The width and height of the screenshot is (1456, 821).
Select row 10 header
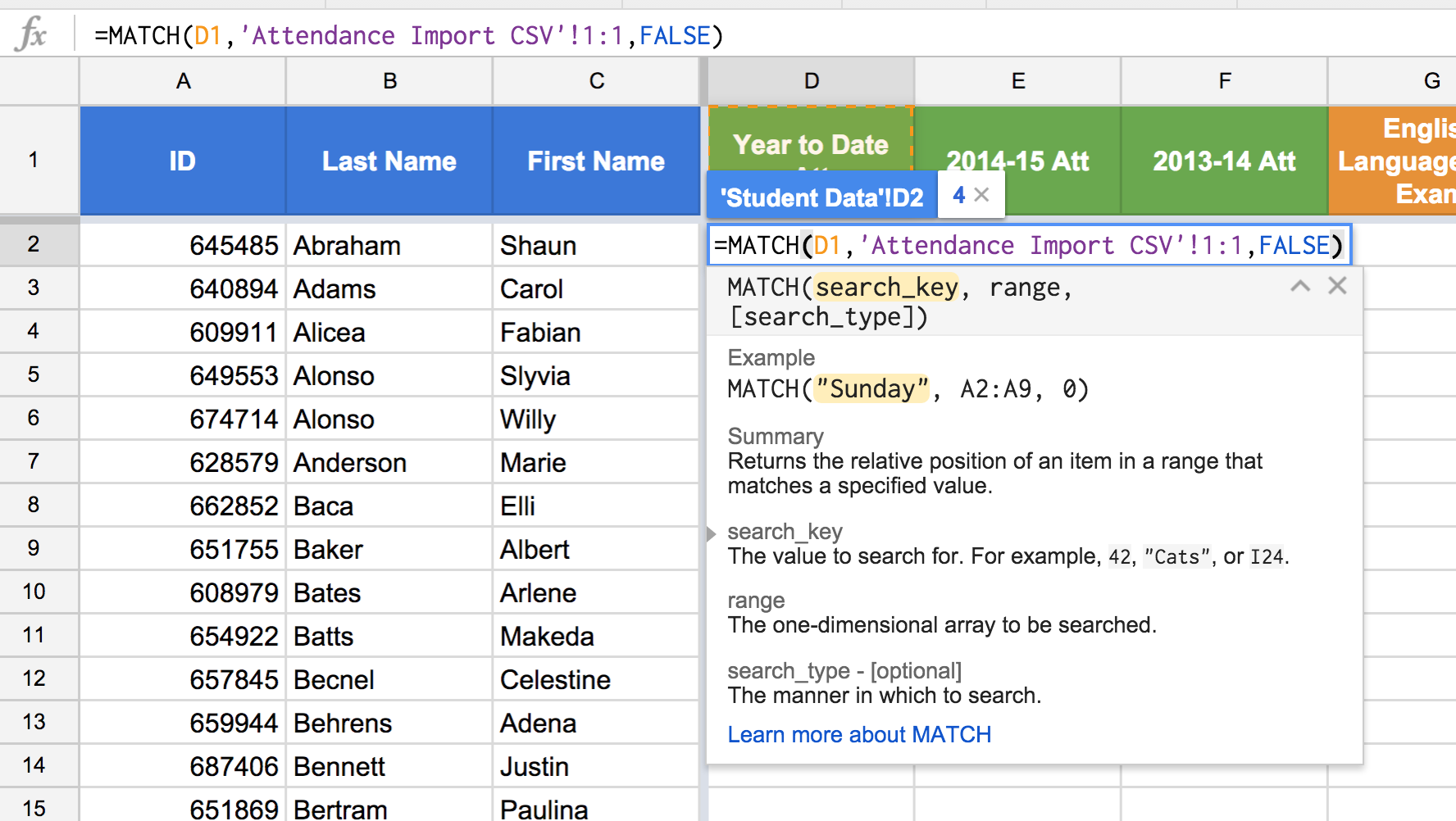[39, 592]
